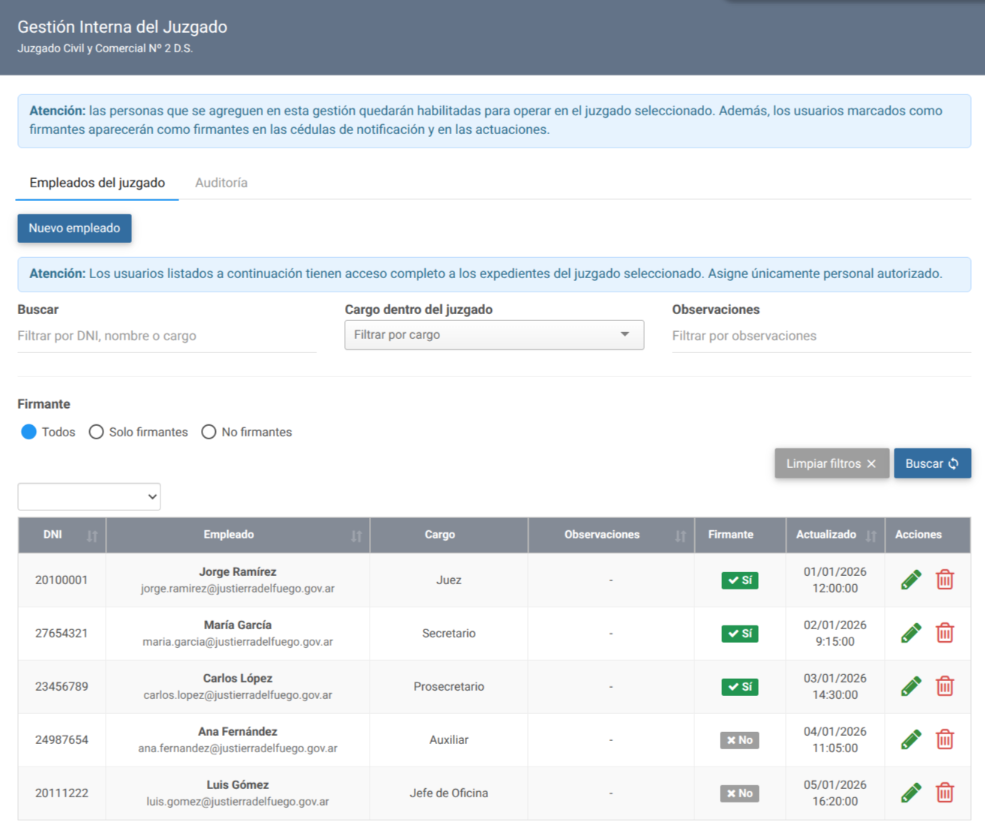Delete Jorge Ramírez using the trash icon
The image size is (985, 824).
pyautogui.click(x=944, y=580)
